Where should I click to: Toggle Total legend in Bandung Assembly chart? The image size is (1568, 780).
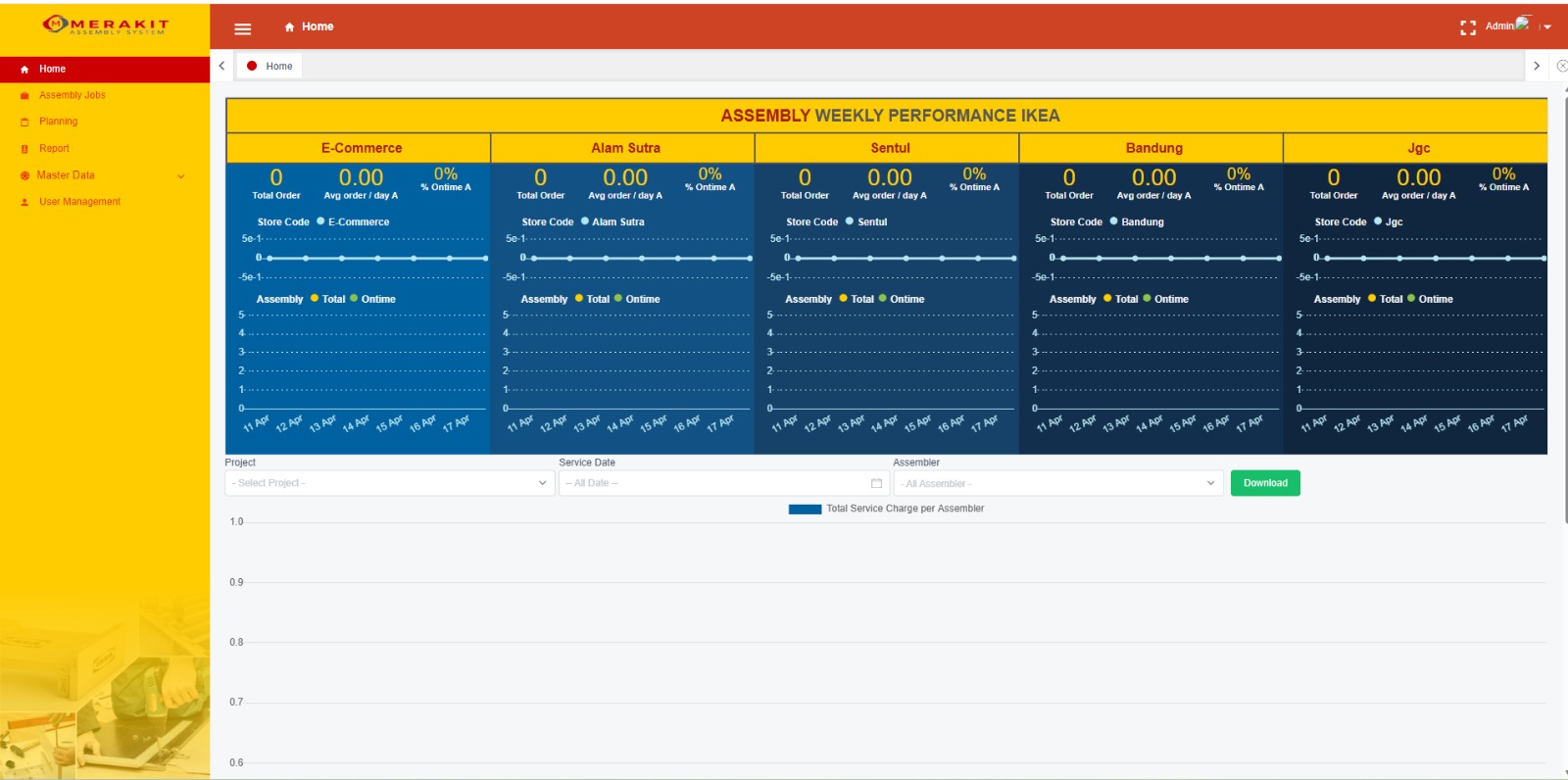pos(1121,299)
